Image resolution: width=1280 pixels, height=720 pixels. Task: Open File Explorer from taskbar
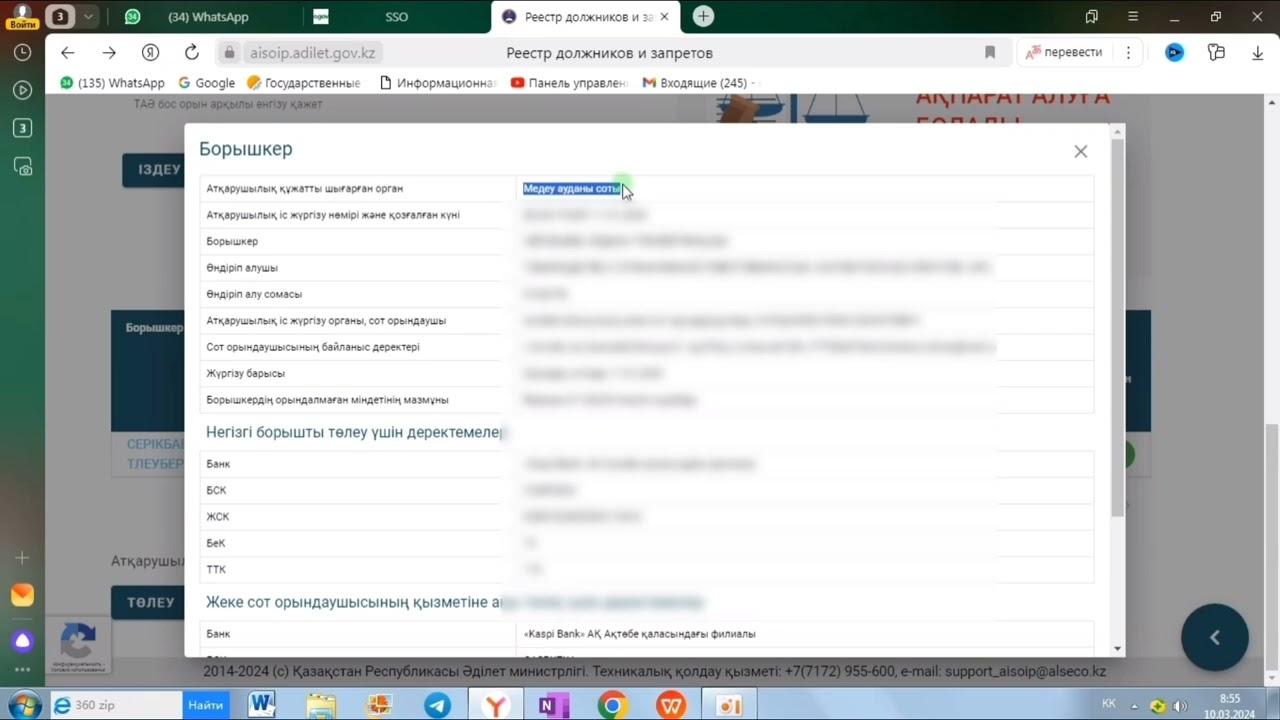coord(321,705)
